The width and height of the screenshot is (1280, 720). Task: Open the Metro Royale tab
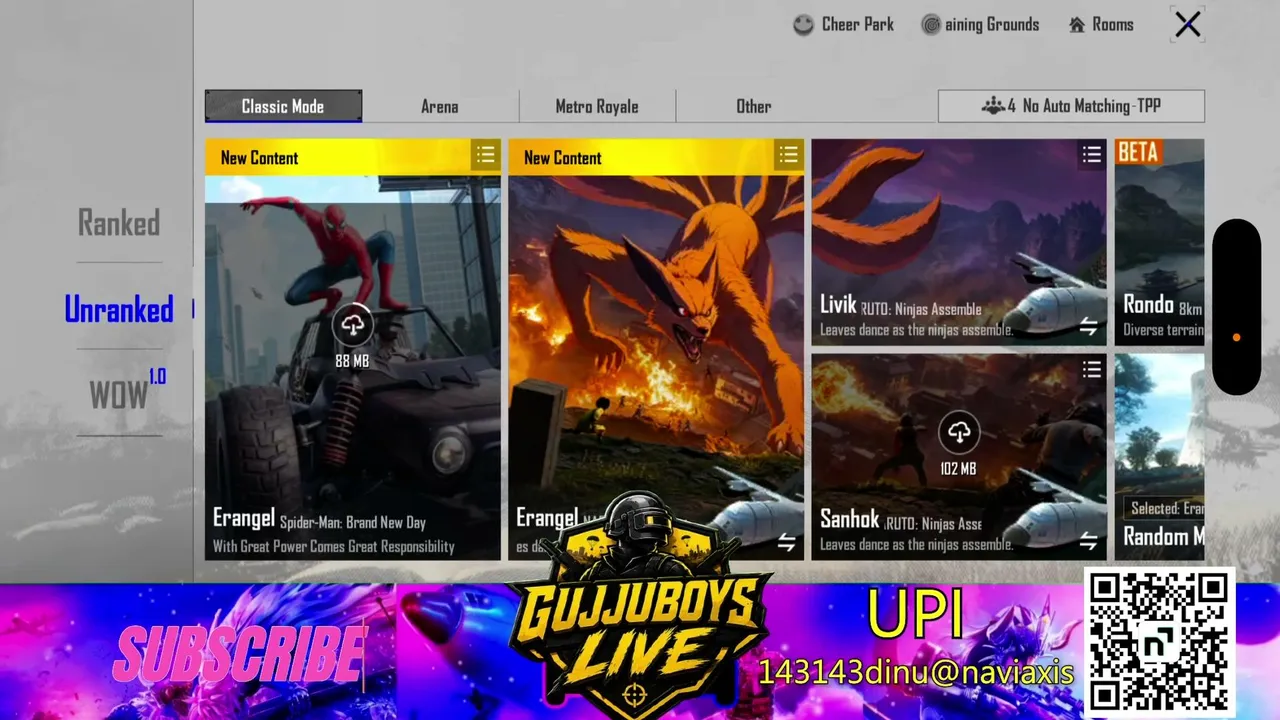pos(597,106)
